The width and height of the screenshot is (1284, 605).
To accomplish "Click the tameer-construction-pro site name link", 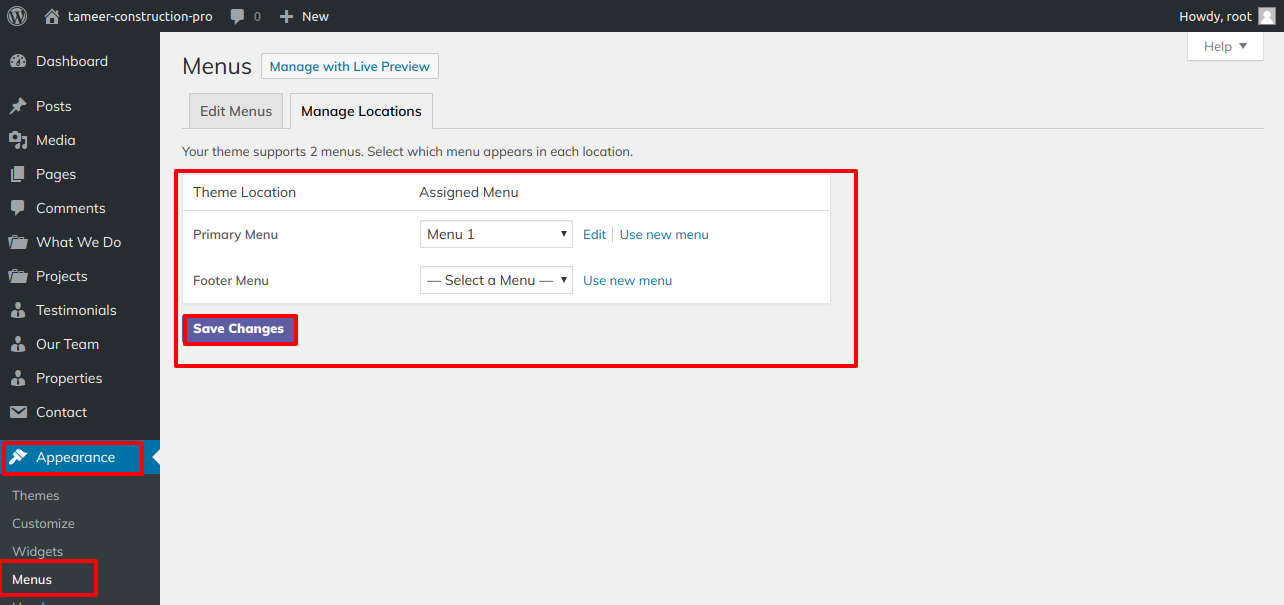I will (x=140, y=16).
